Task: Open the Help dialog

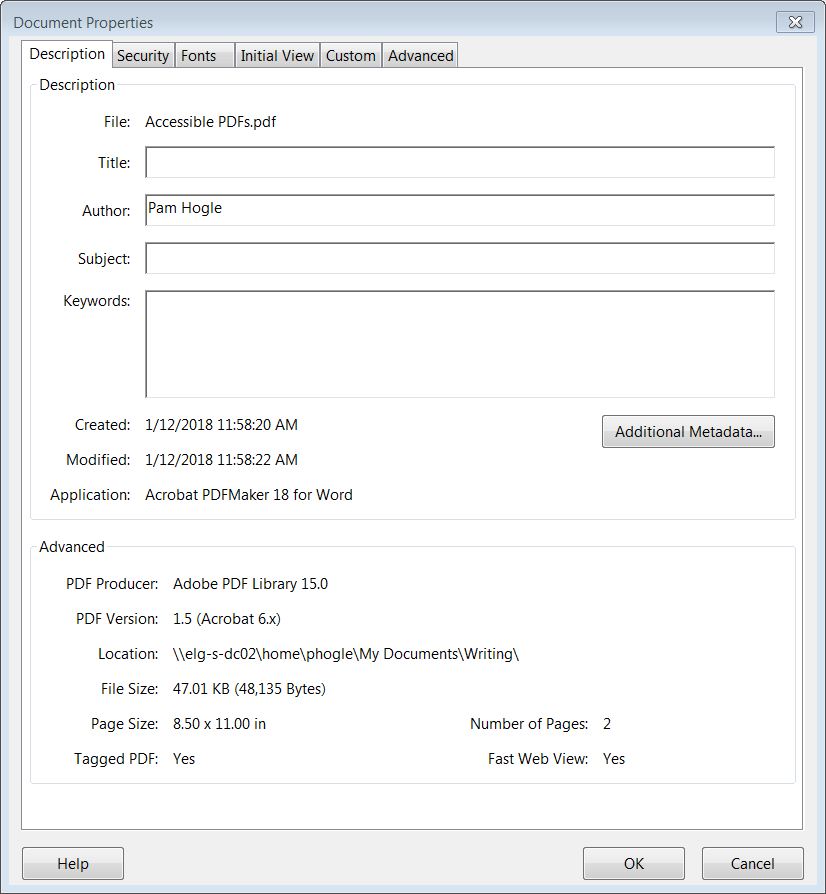Action: [x=72, y=863]
